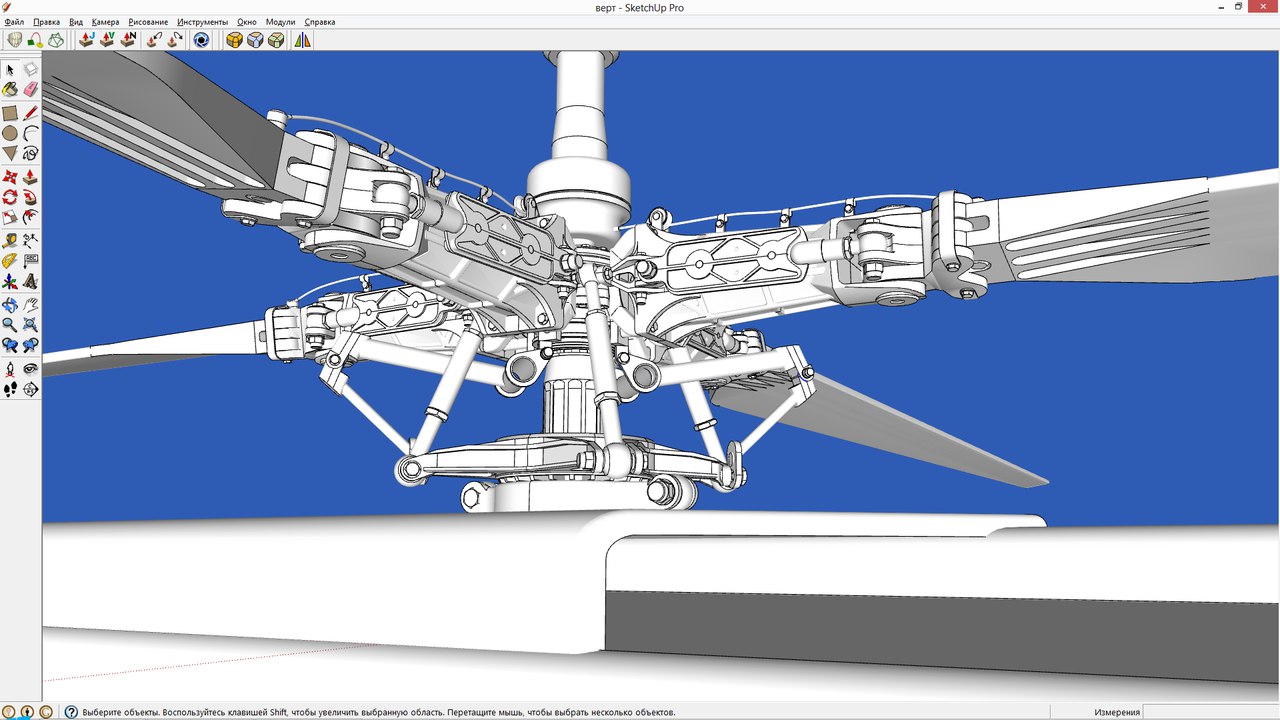Viewport: 1280px width, 720px height.
Task: Choose the Tape Measure tool
Action: coord(10,240)
